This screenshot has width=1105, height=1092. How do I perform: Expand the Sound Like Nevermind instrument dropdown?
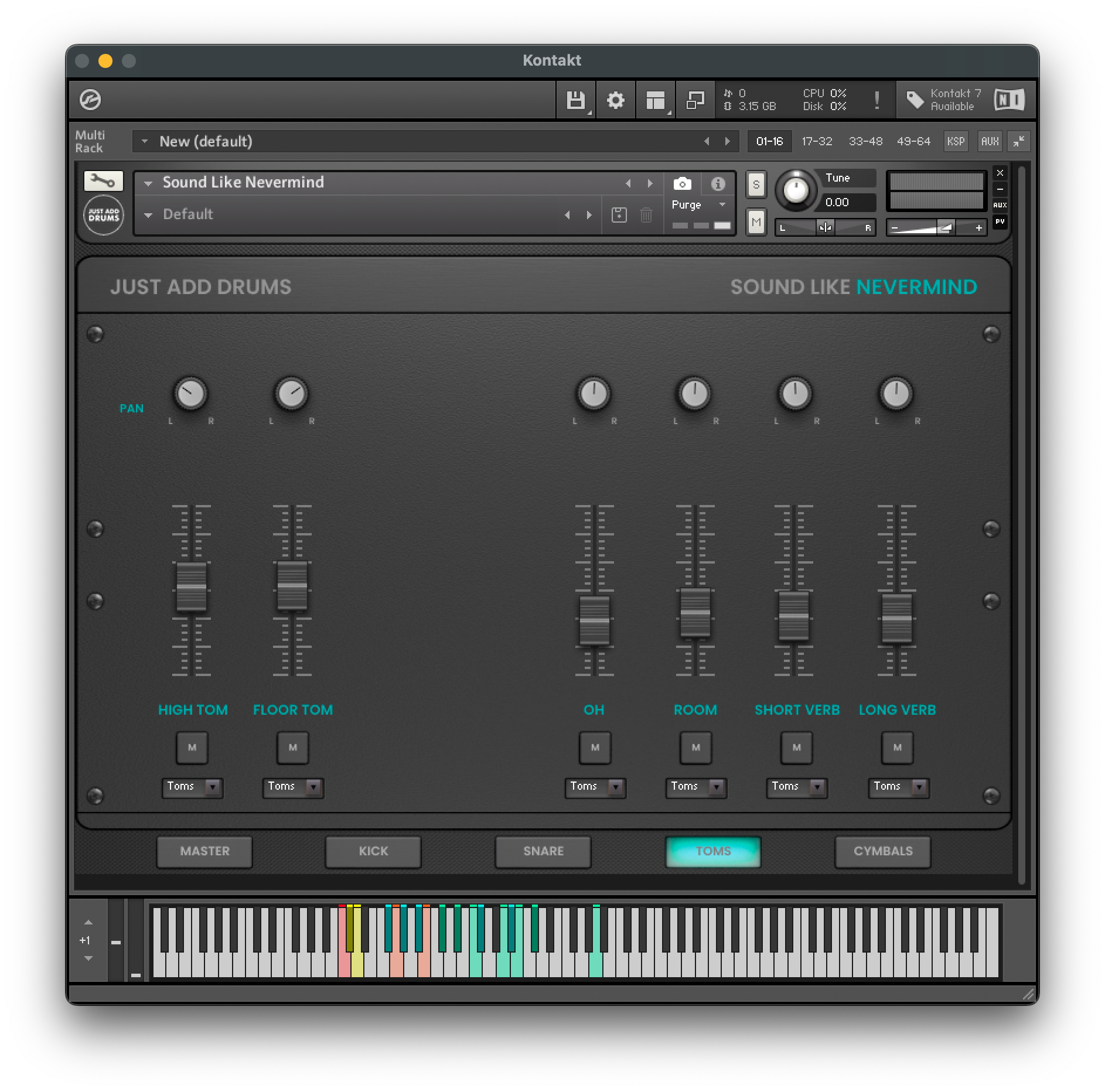click(x=148, y=183)
